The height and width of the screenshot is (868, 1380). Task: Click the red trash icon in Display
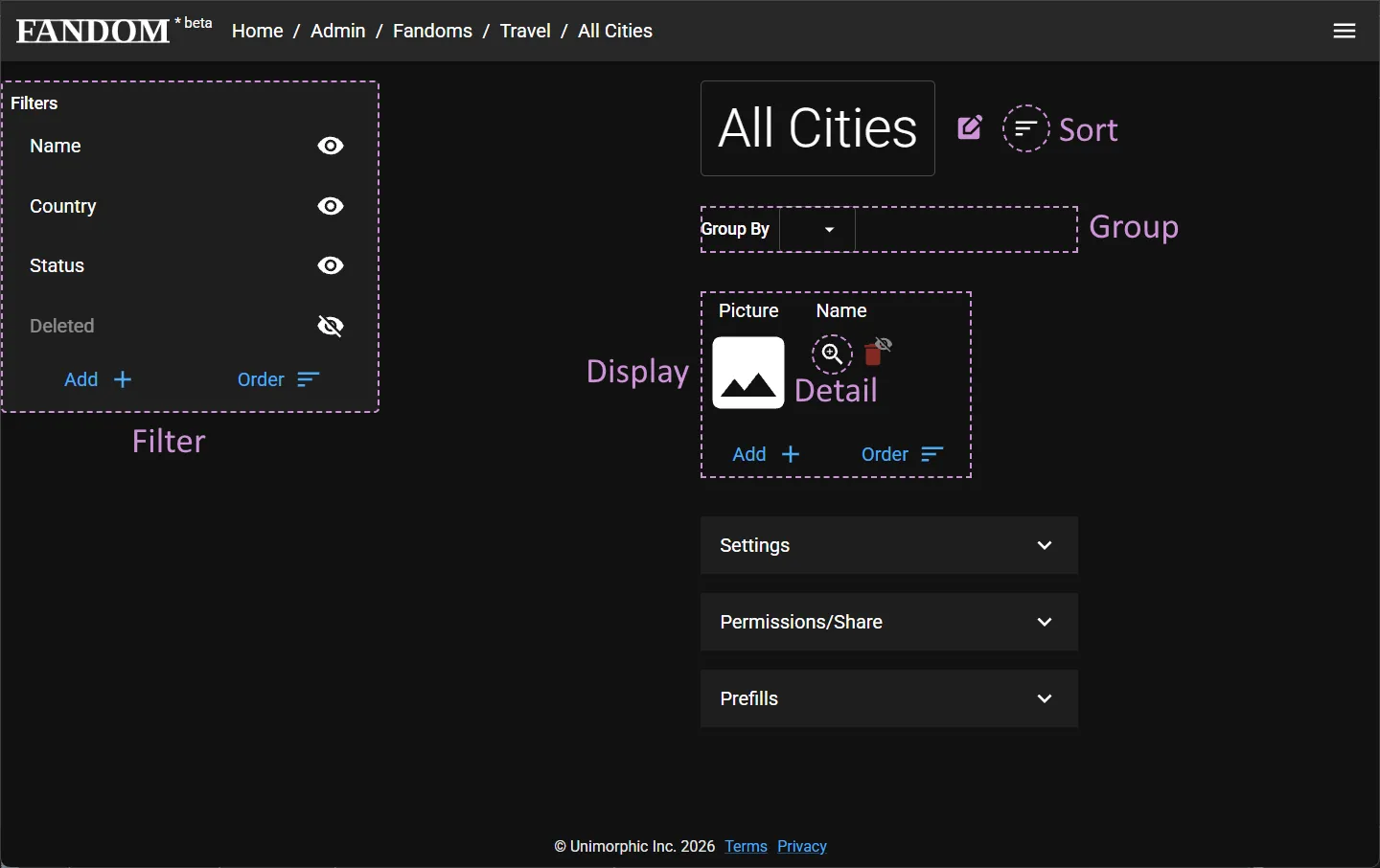coord(873,354)
